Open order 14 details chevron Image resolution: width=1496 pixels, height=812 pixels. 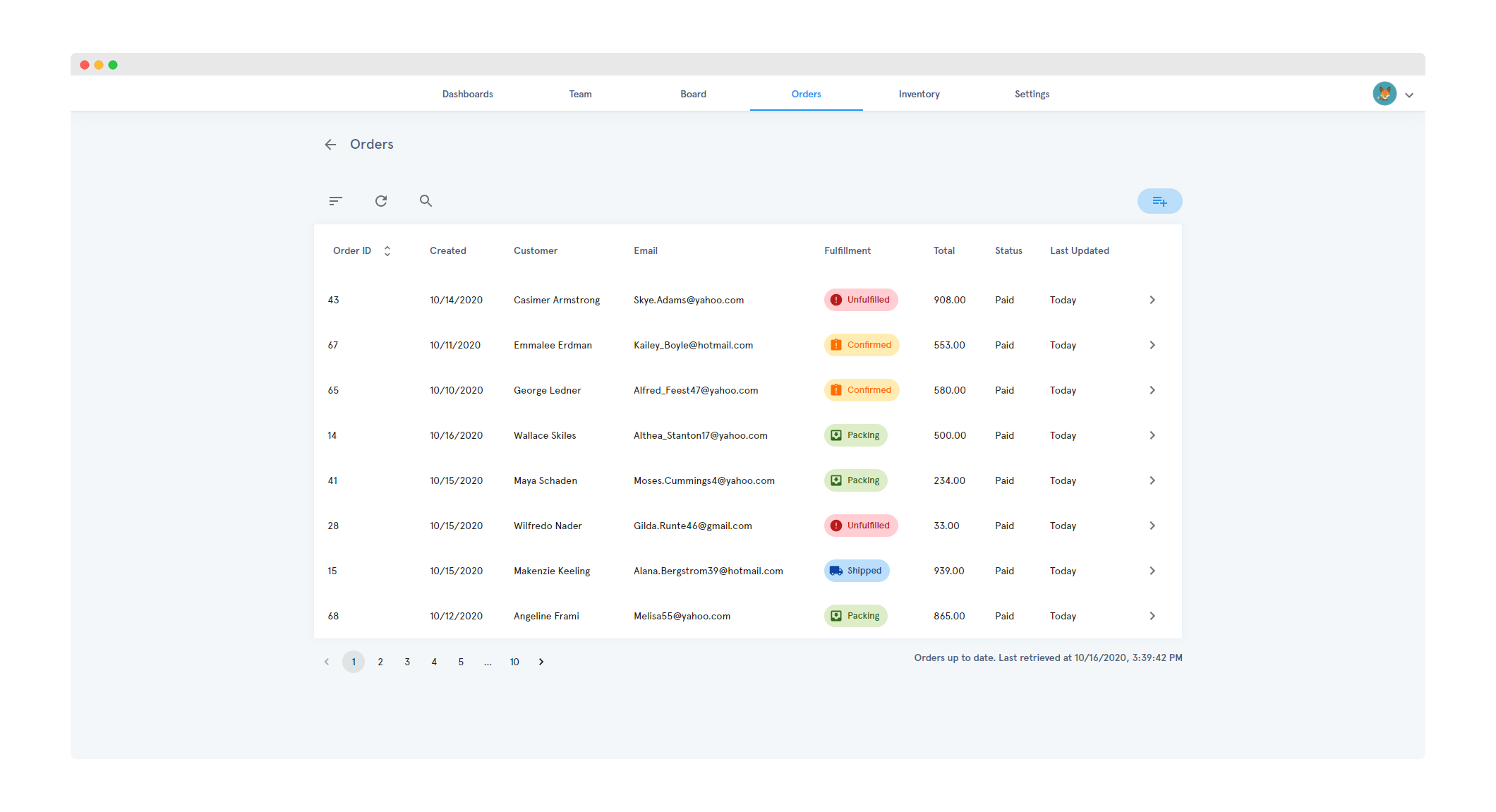[1152, 435]
